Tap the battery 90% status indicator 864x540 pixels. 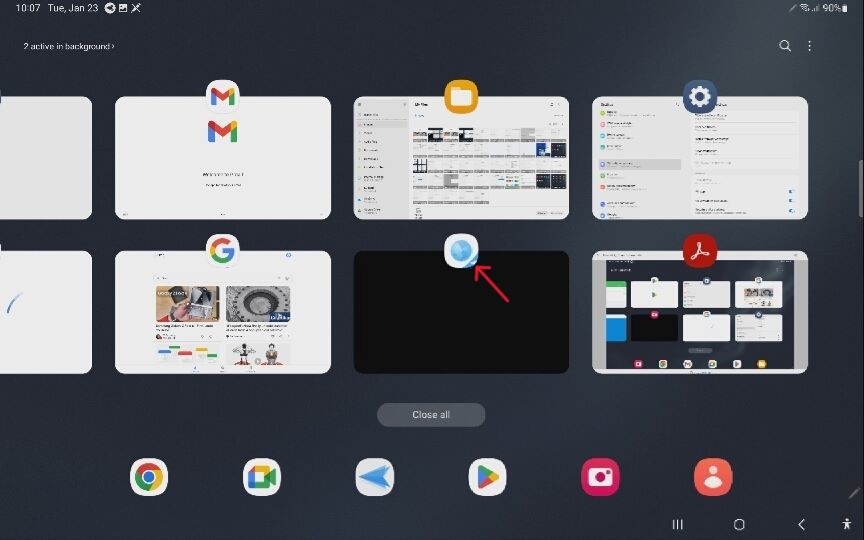click(x=835, y=8)
